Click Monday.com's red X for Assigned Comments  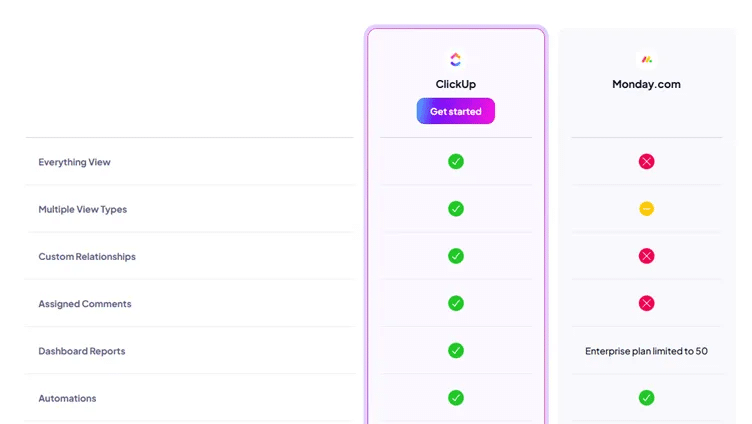[646, 303]
